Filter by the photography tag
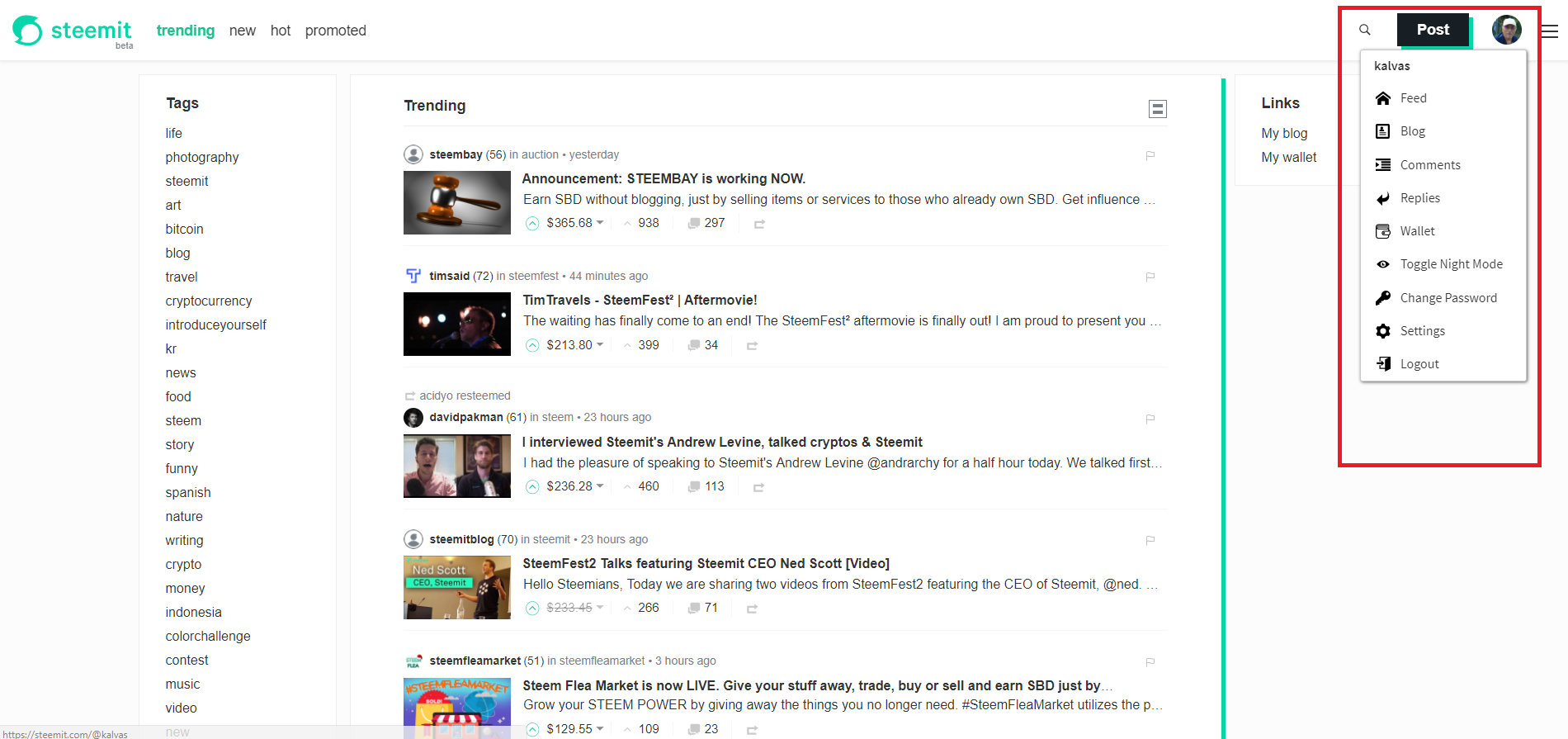This screenshot has height=739, width=1568. (x=202, y=157)
